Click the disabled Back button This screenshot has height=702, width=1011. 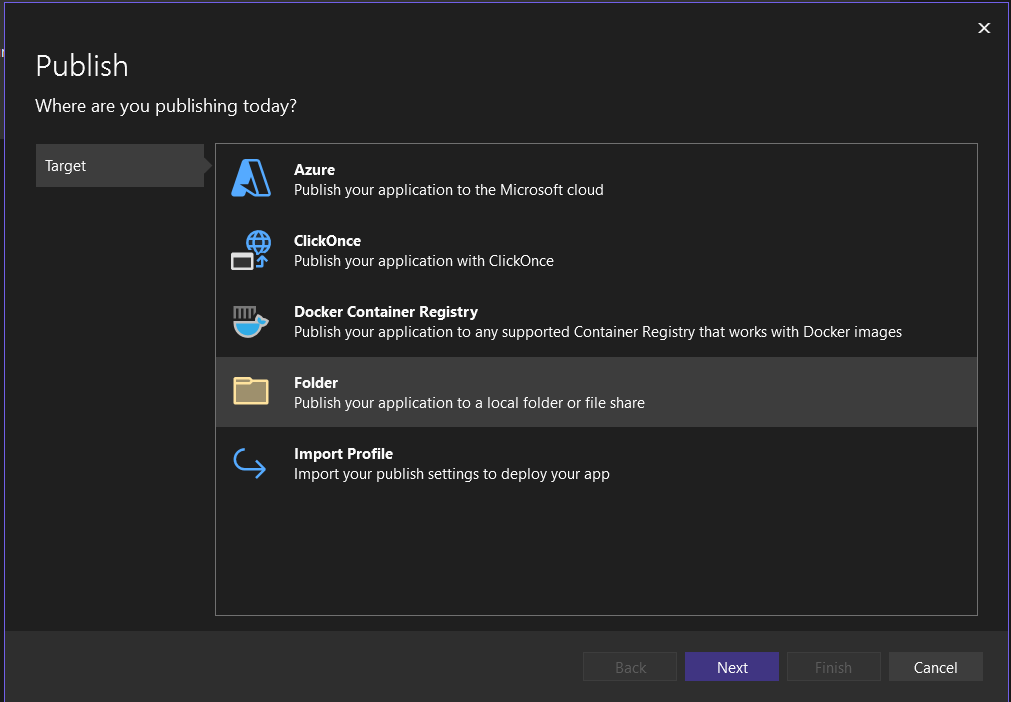click(630, 667)
